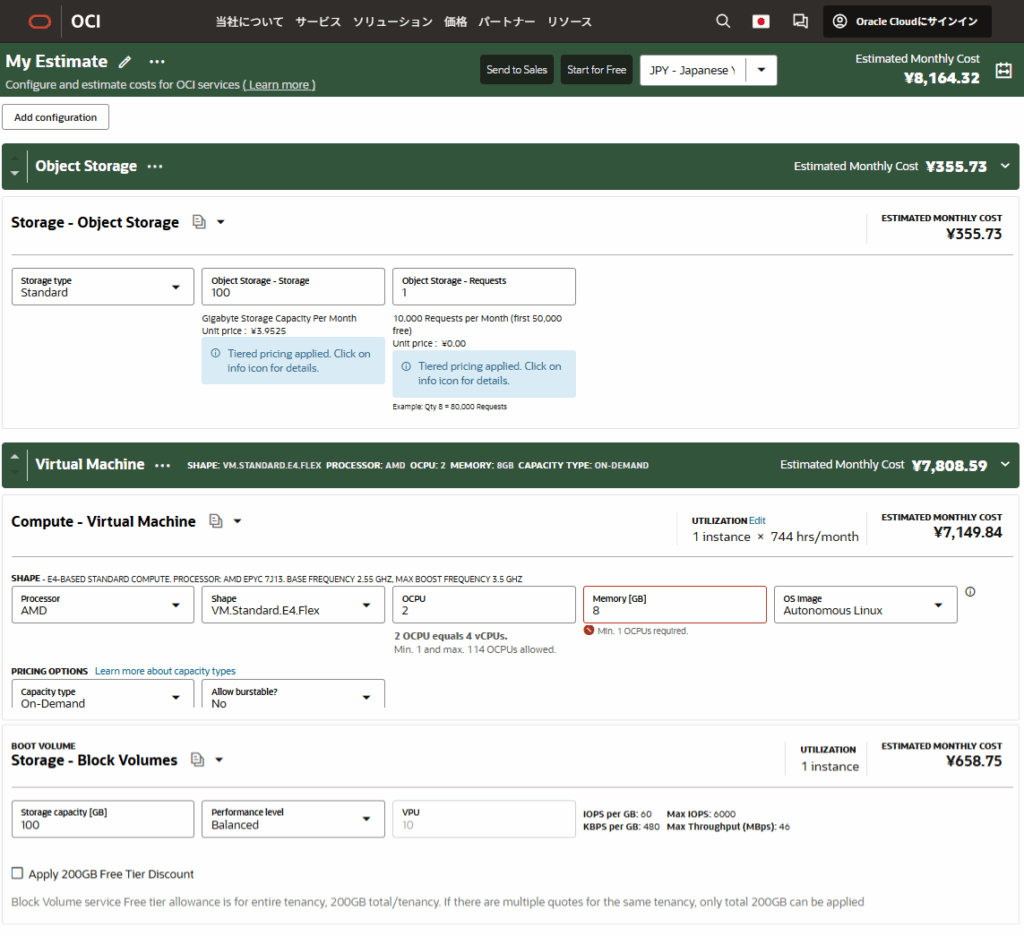
Task: Click the Start for Free button
Action: (x=596, y=70)
